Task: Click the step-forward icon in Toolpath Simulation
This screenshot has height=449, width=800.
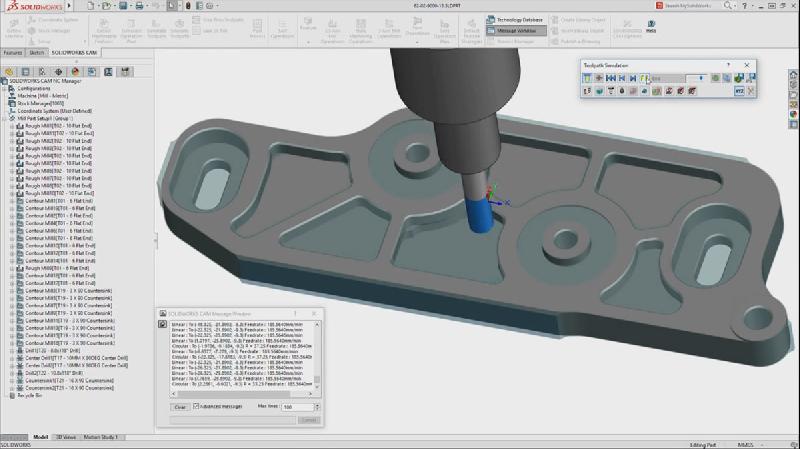Action: coord(633,78)
